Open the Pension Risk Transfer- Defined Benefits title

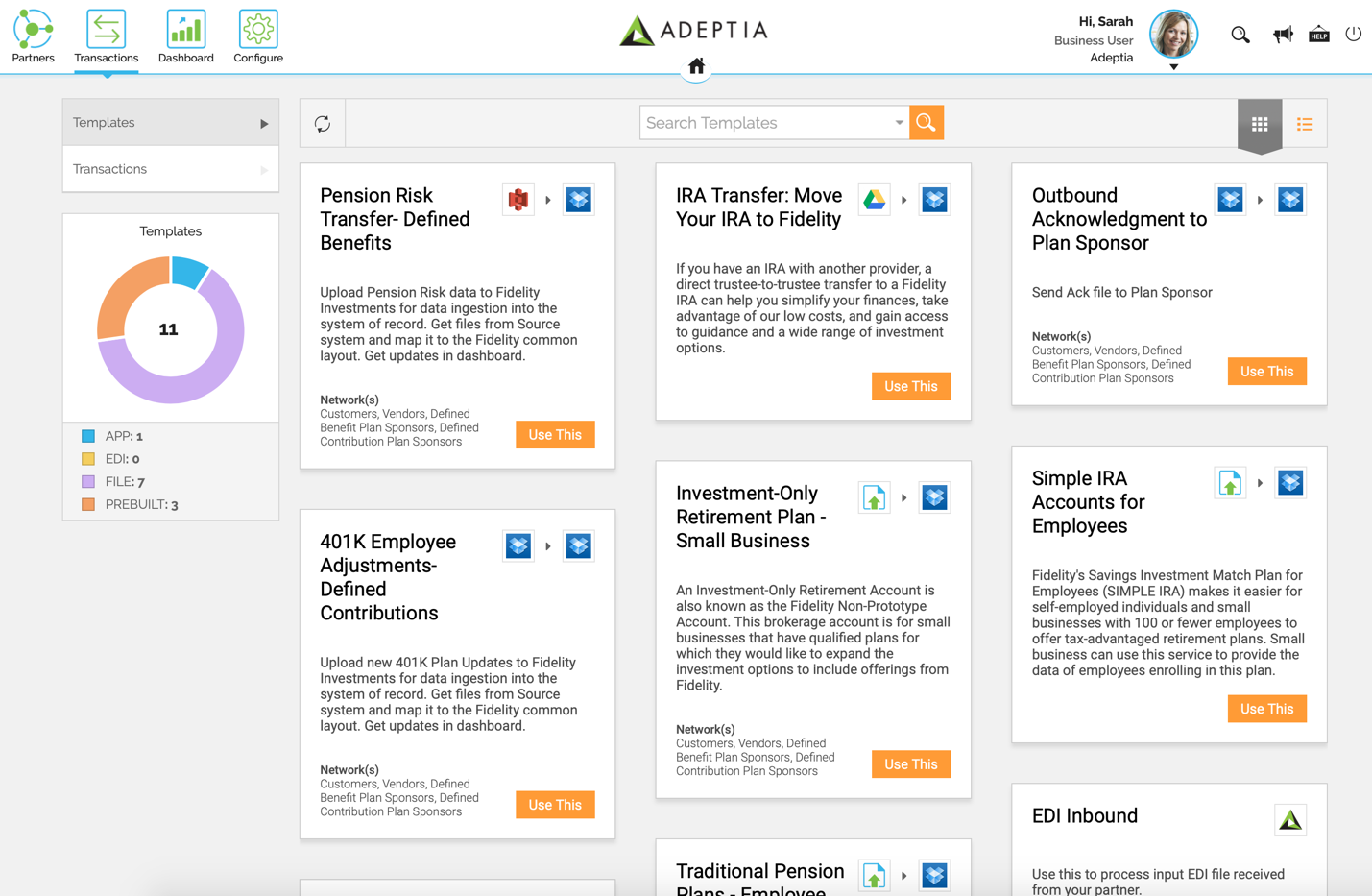[x=395, y=219]
